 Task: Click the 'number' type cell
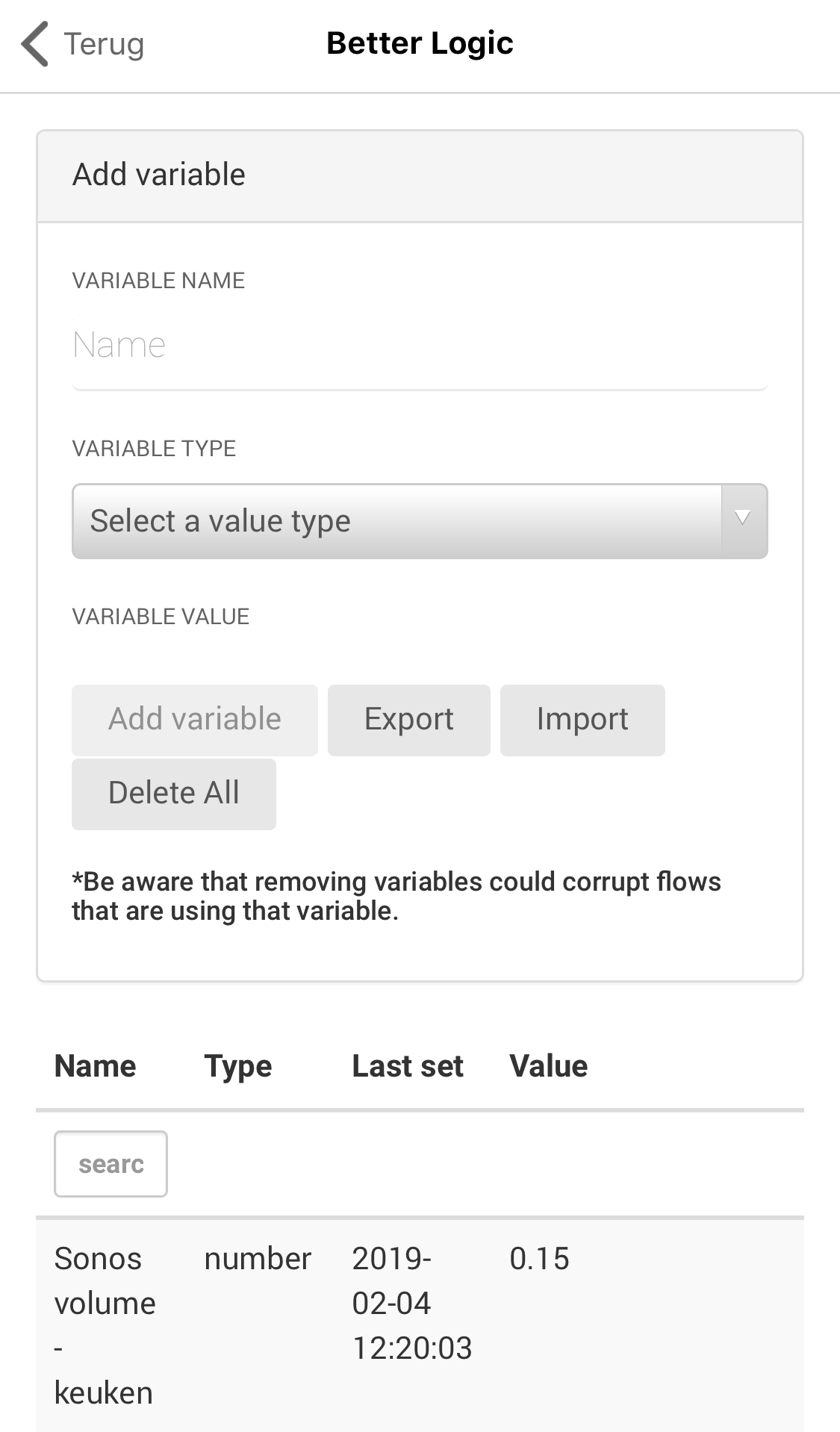click(x=258, y=1259)
